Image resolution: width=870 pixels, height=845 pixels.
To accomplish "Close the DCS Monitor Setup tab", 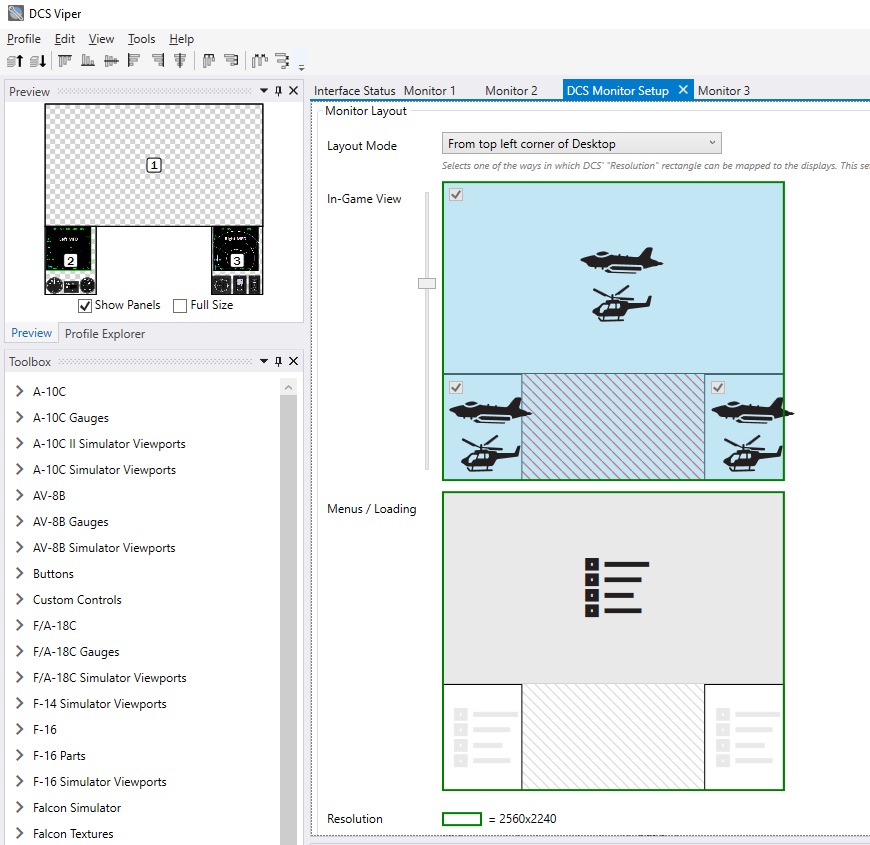I will pos(683,90).
